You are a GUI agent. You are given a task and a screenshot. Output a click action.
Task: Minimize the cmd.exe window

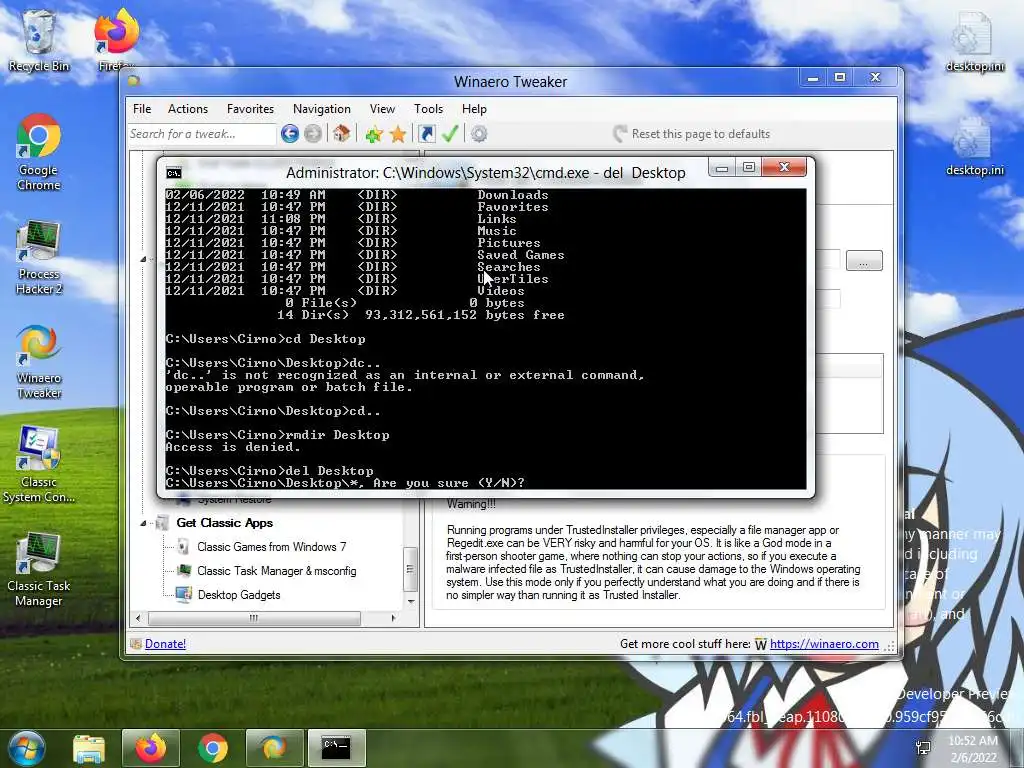(x=722, y=168)
